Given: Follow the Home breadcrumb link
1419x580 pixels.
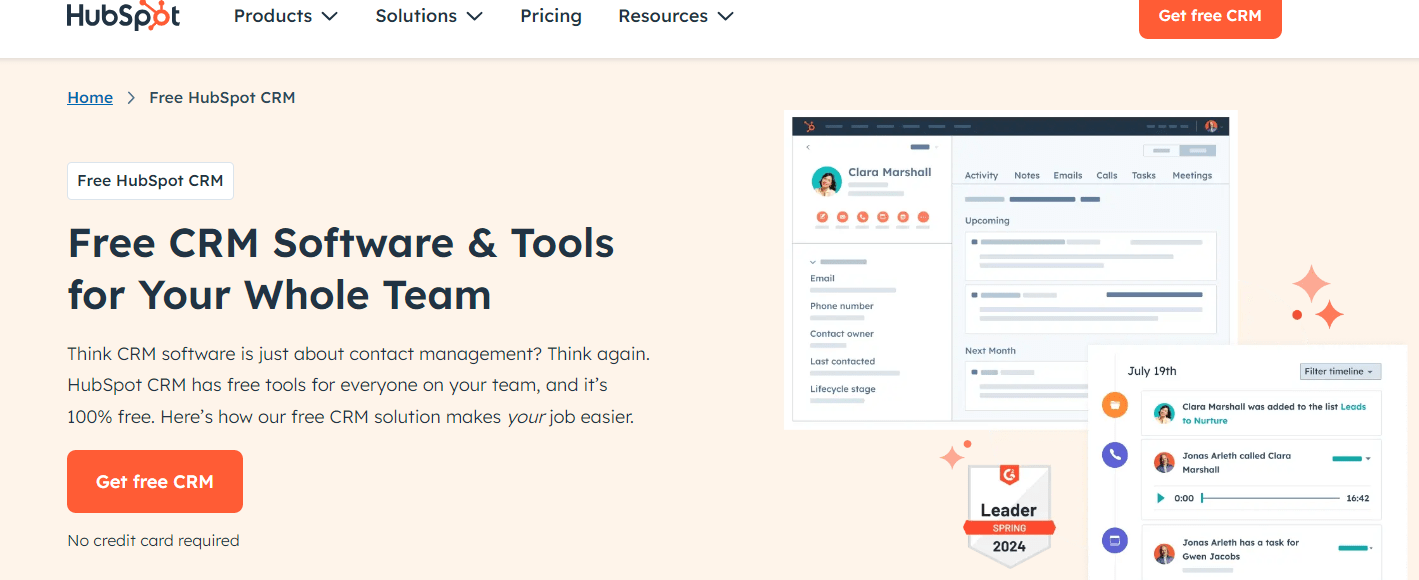Looking at the screenshot, I should pos(89,97).
